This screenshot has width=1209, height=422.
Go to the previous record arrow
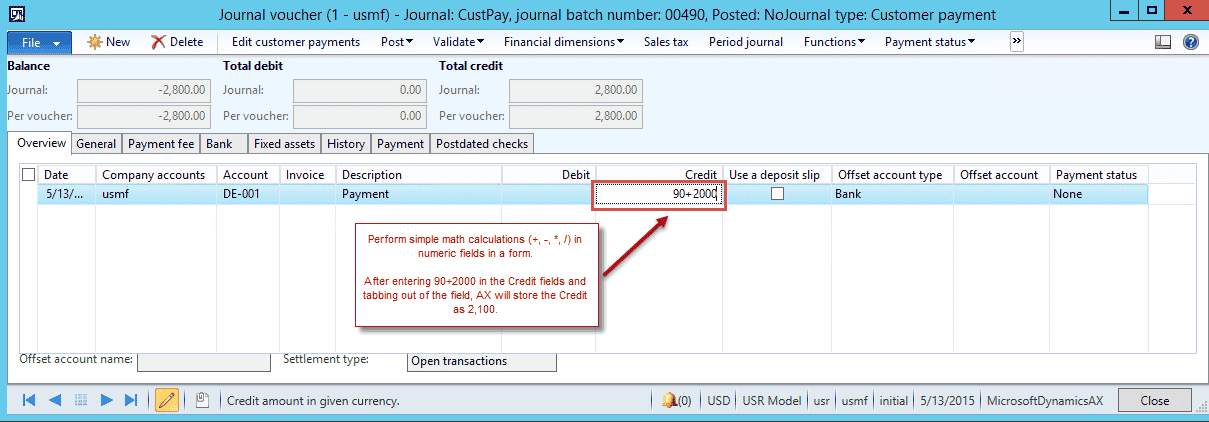(x=54, y=400)
